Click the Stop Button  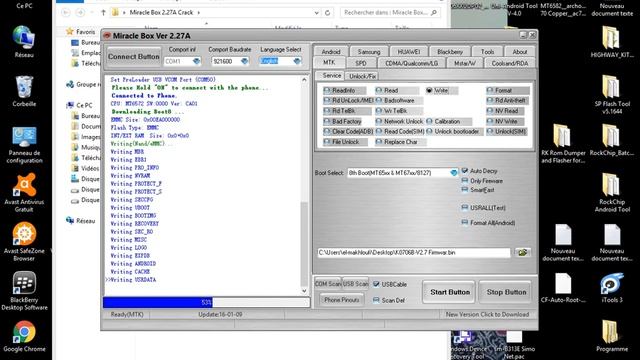(x=506, y=292)
